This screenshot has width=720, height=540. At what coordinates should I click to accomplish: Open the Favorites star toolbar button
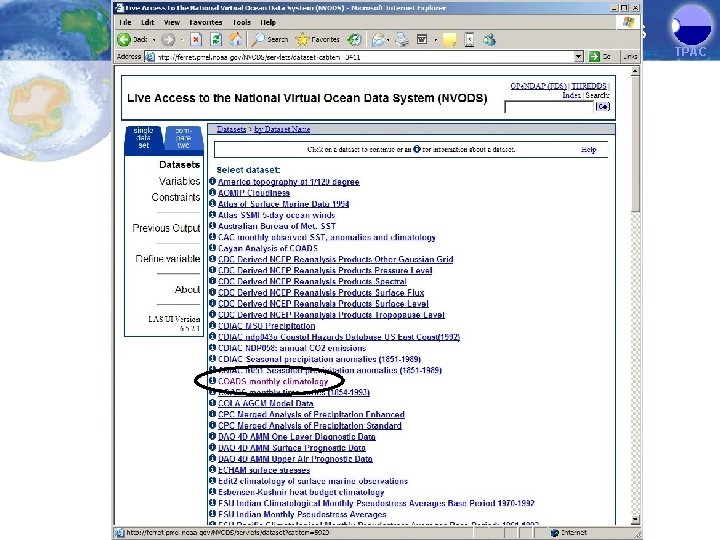coord(317,40)
